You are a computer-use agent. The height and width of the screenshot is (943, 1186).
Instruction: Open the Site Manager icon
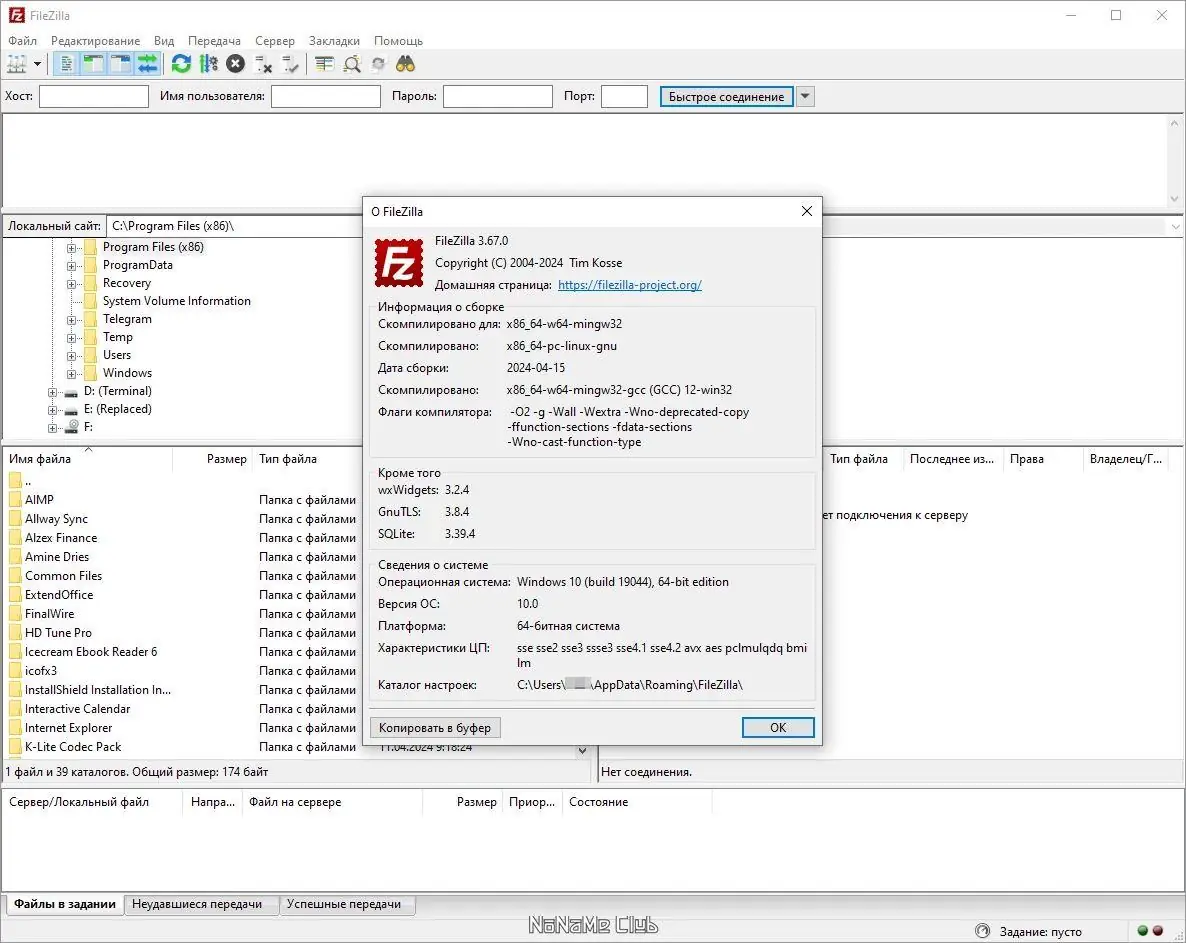[x=17, y=64]
